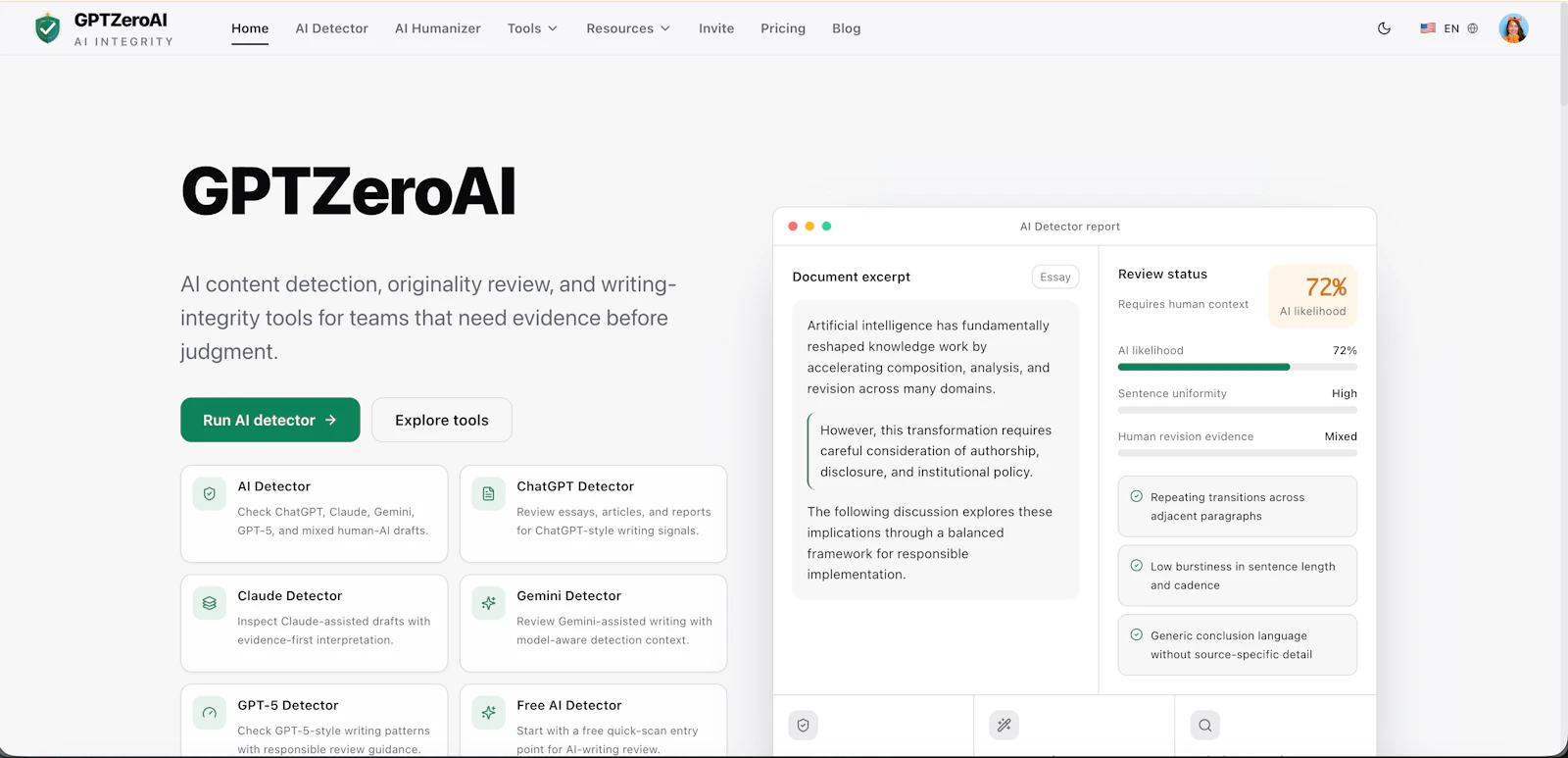Click the 'High' sentence uniformity value
1568x758 pixels.
click(1345, 394)
